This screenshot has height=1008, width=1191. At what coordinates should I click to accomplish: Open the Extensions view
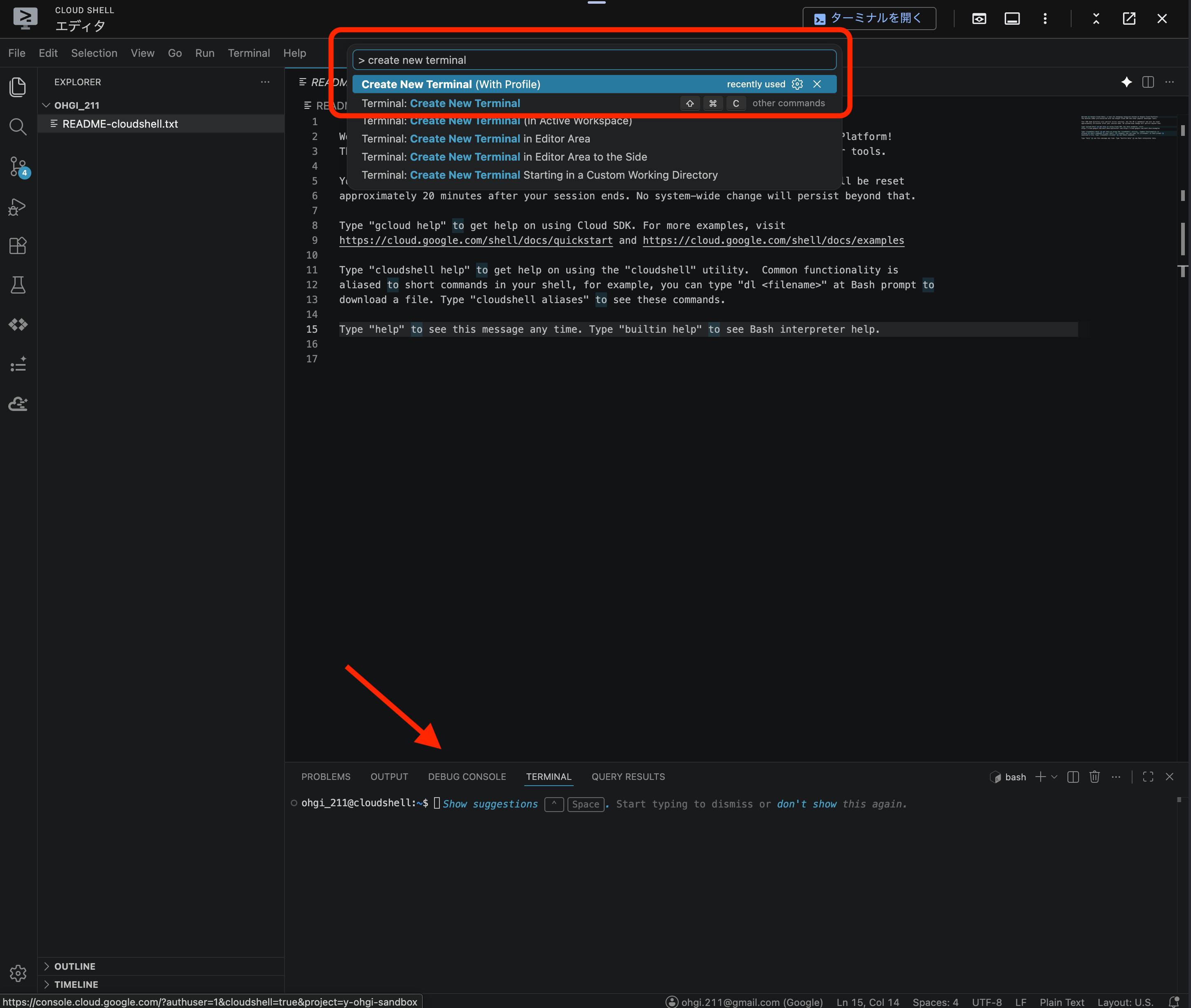coord(18,246)
